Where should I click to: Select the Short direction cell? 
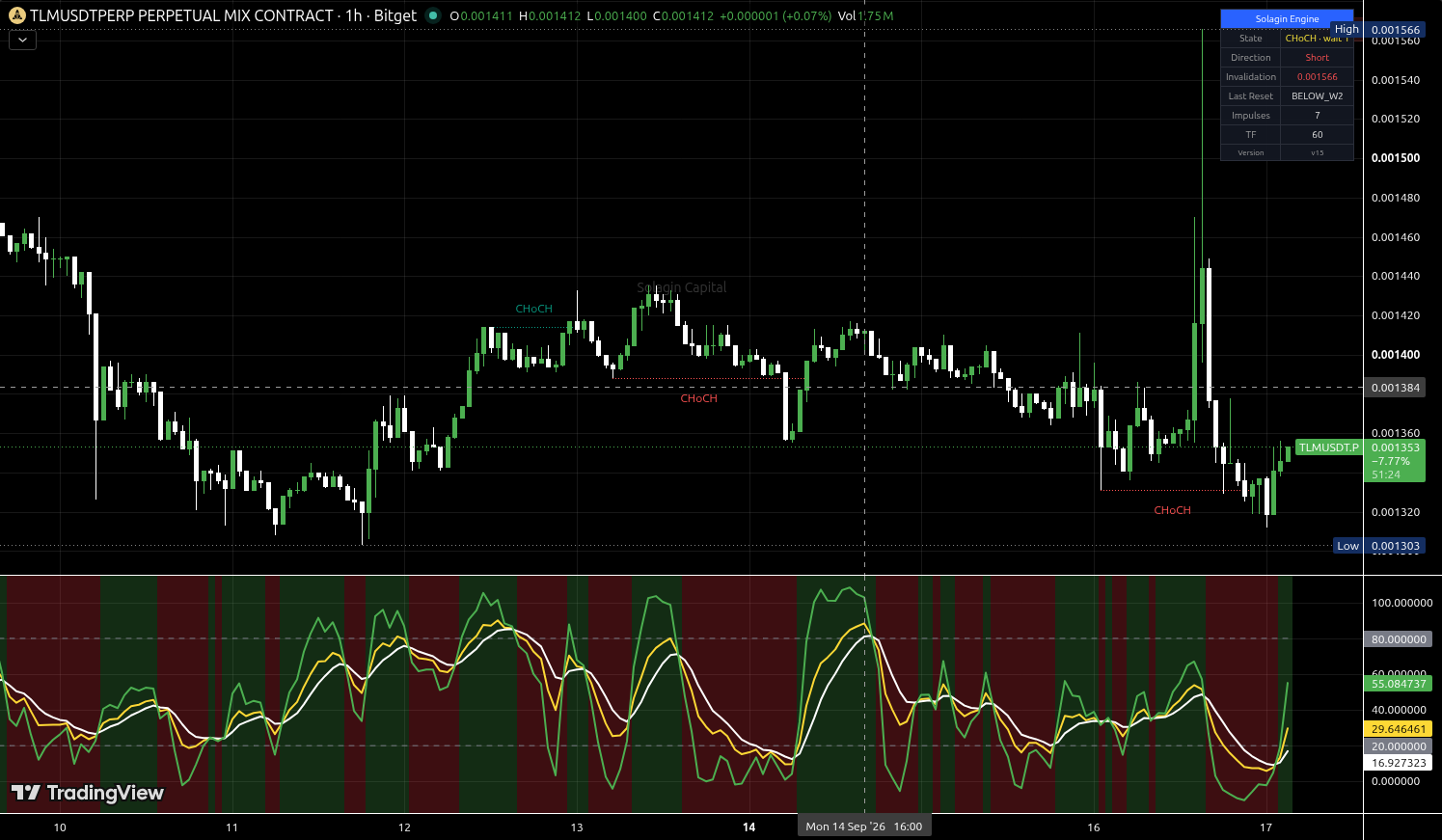click(x=1317, y=58)
